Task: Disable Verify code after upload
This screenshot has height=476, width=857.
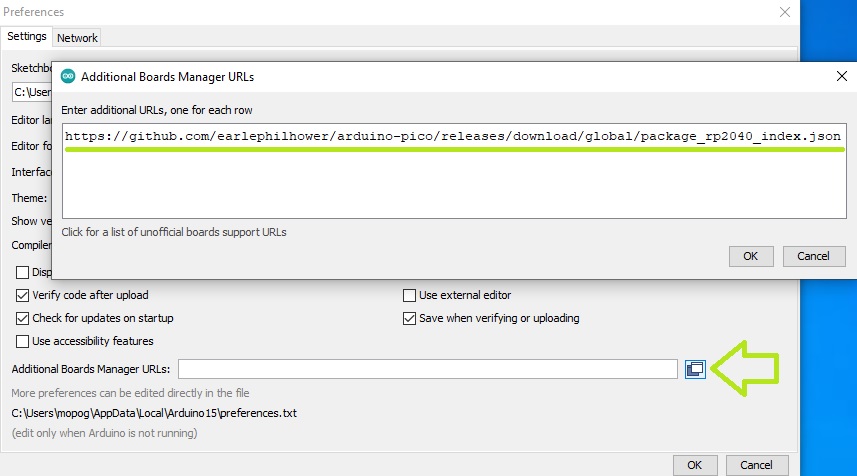Action: click(24, 296)
